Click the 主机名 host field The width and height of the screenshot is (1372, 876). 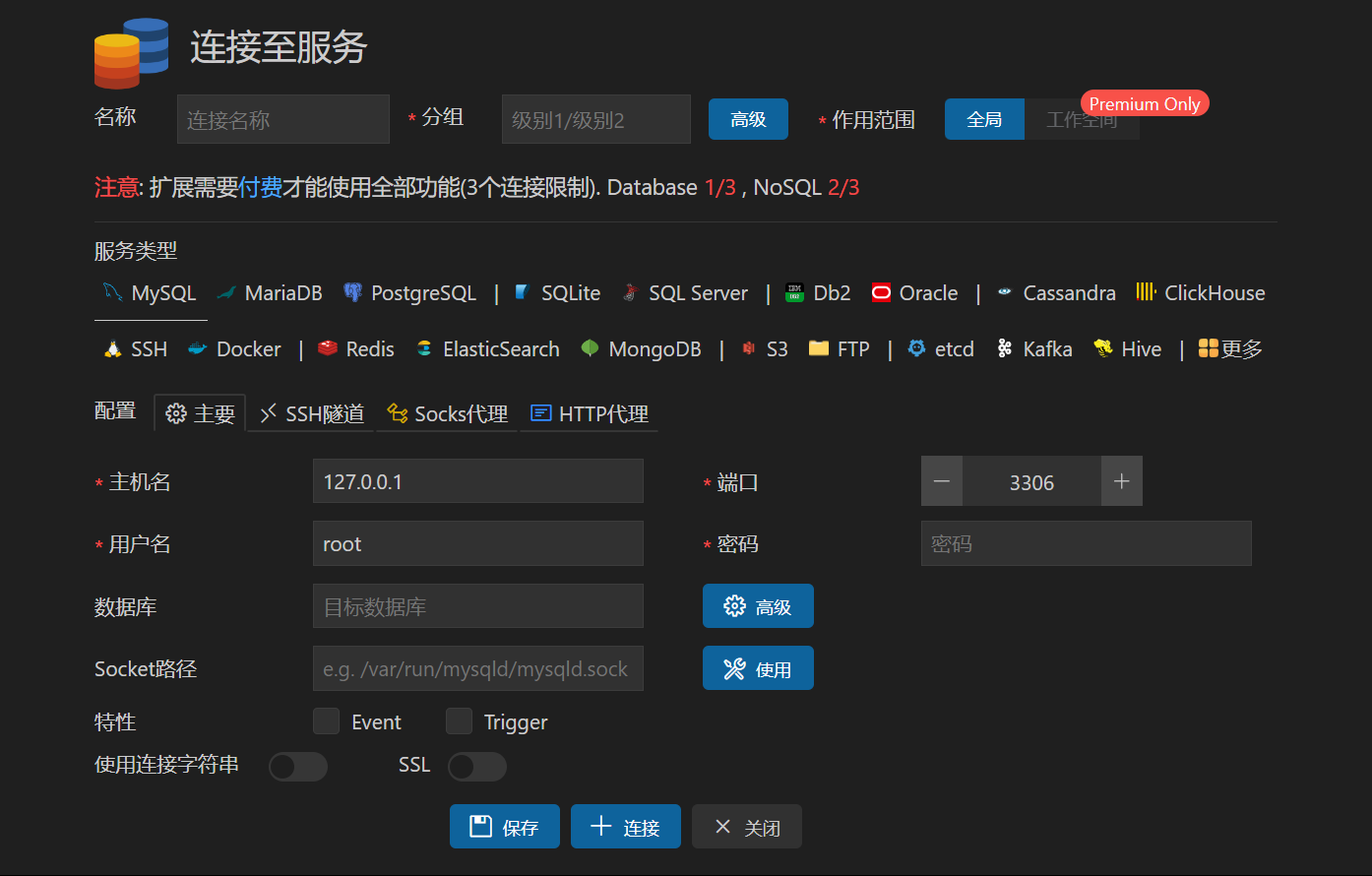click(478, 481)
